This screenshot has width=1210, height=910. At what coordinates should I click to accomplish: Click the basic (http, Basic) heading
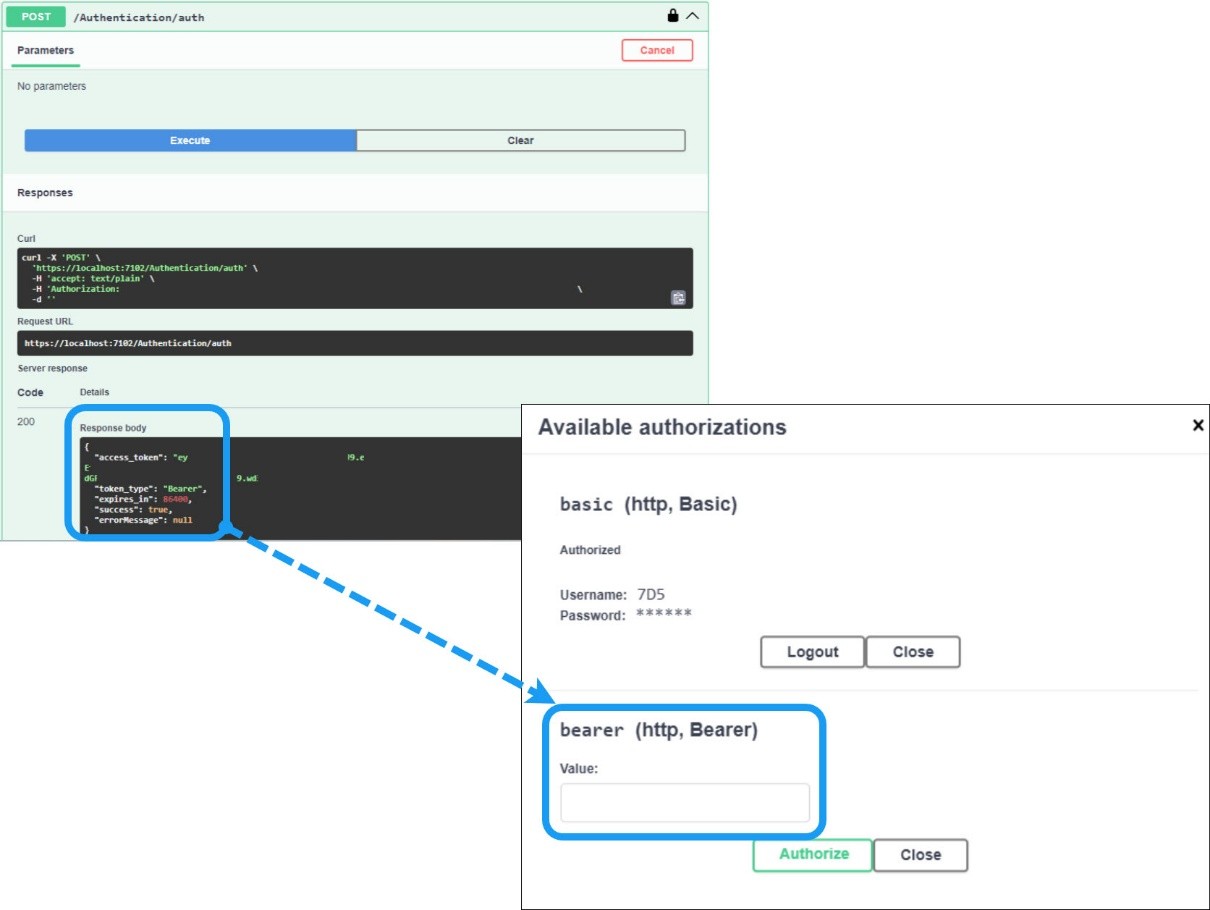[x=648, y=505]
